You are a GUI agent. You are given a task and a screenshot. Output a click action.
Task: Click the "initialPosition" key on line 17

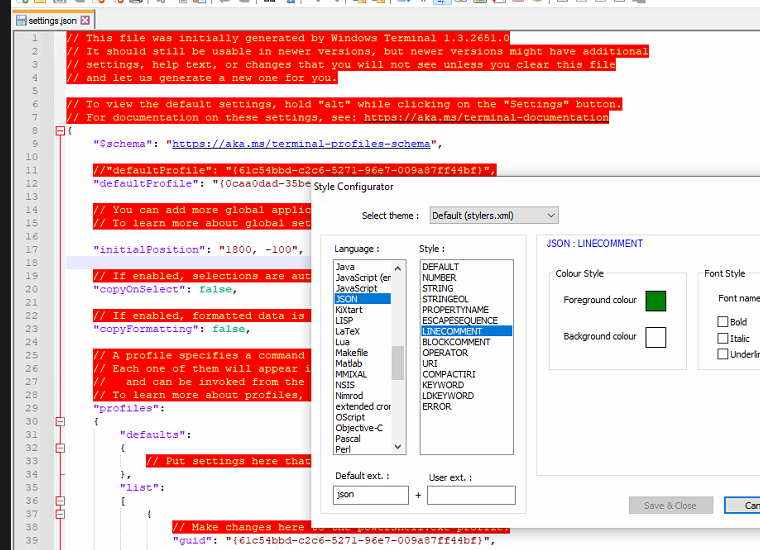[x=149, y=250]
